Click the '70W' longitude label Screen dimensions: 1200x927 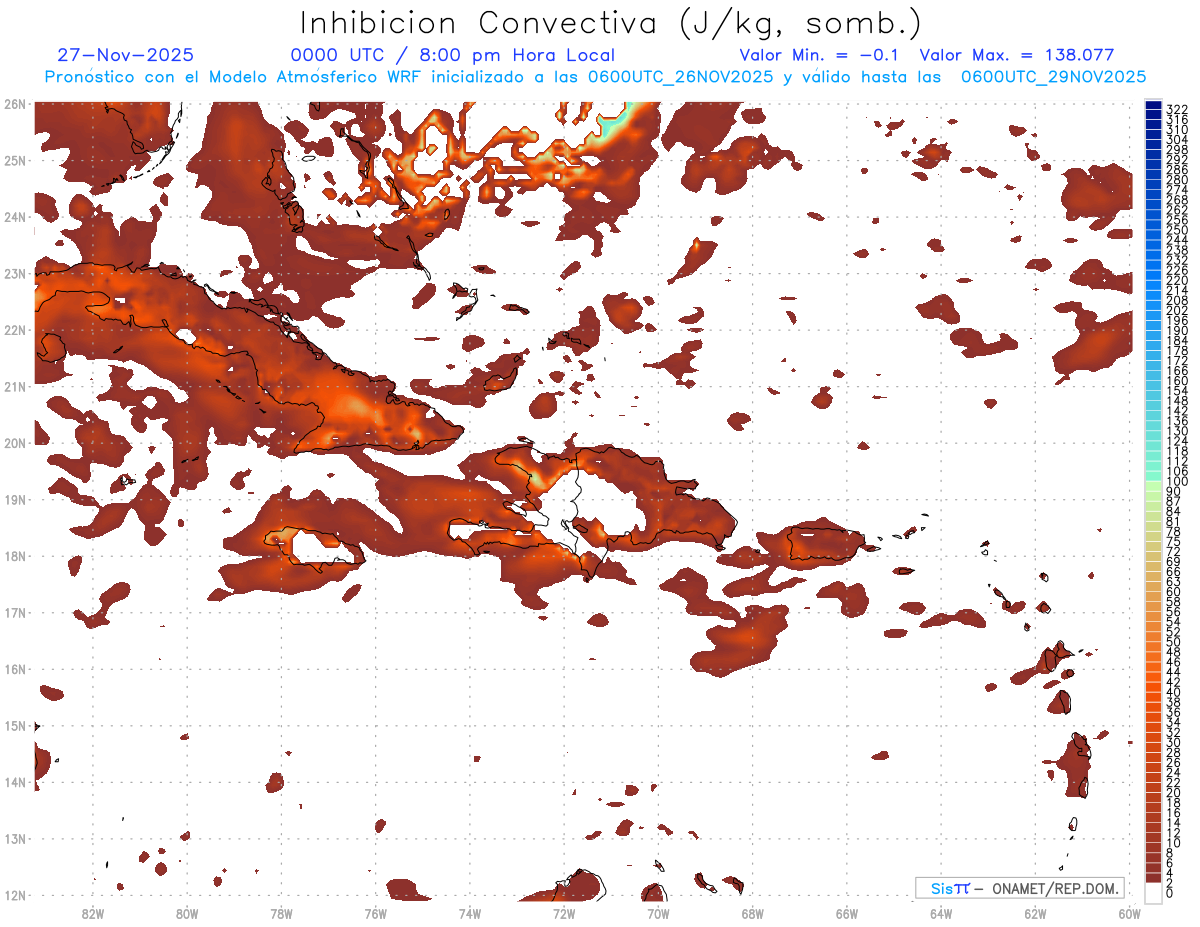(x=658, y=913)
